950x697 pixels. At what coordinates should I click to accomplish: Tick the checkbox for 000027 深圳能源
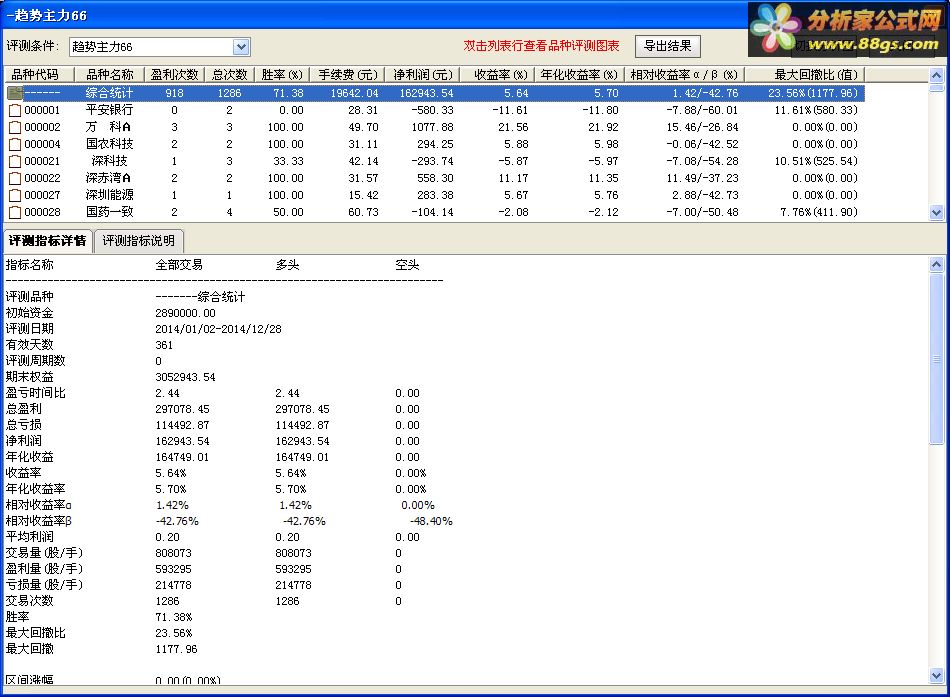[x=15, y=195]
